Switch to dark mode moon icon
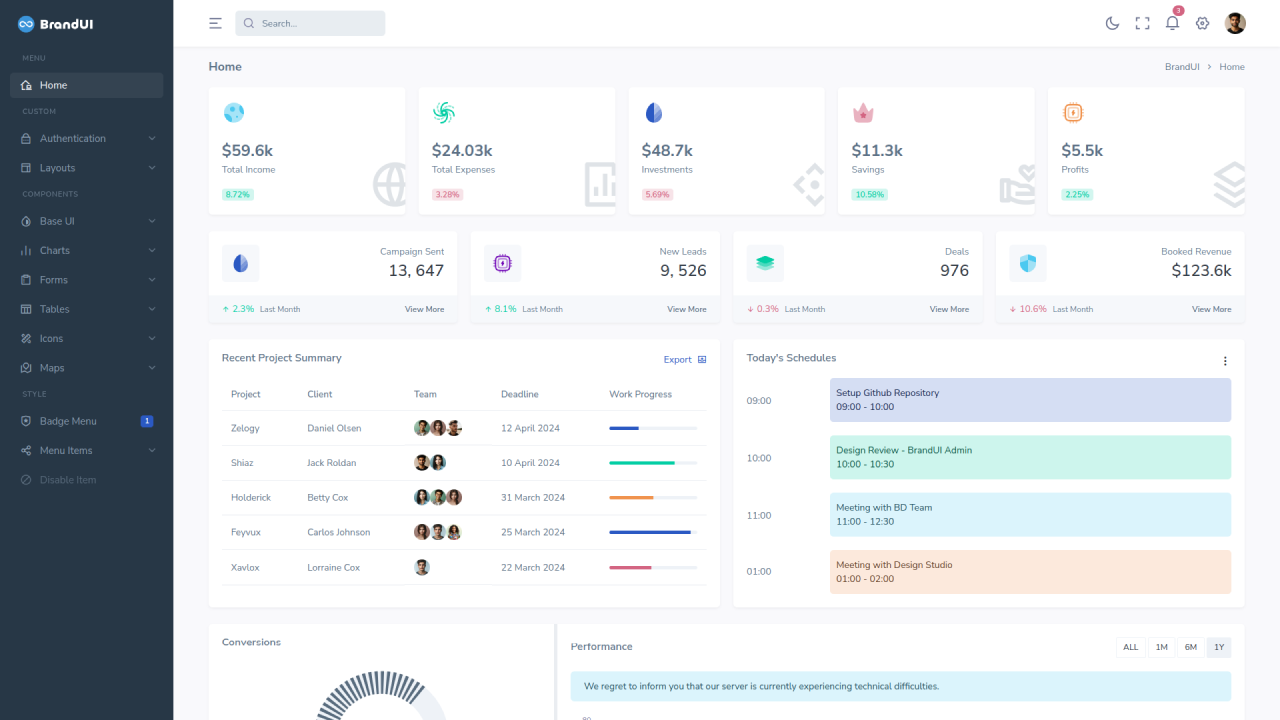1280x720 pixels. coord(1112,23)
